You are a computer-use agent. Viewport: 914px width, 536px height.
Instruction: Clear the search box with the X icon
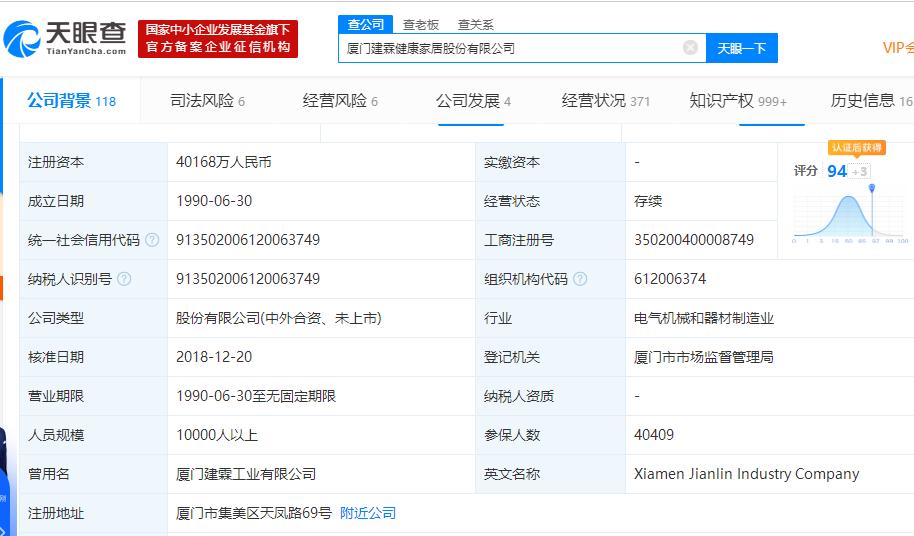pyautogui.click(x=690, y=48)
